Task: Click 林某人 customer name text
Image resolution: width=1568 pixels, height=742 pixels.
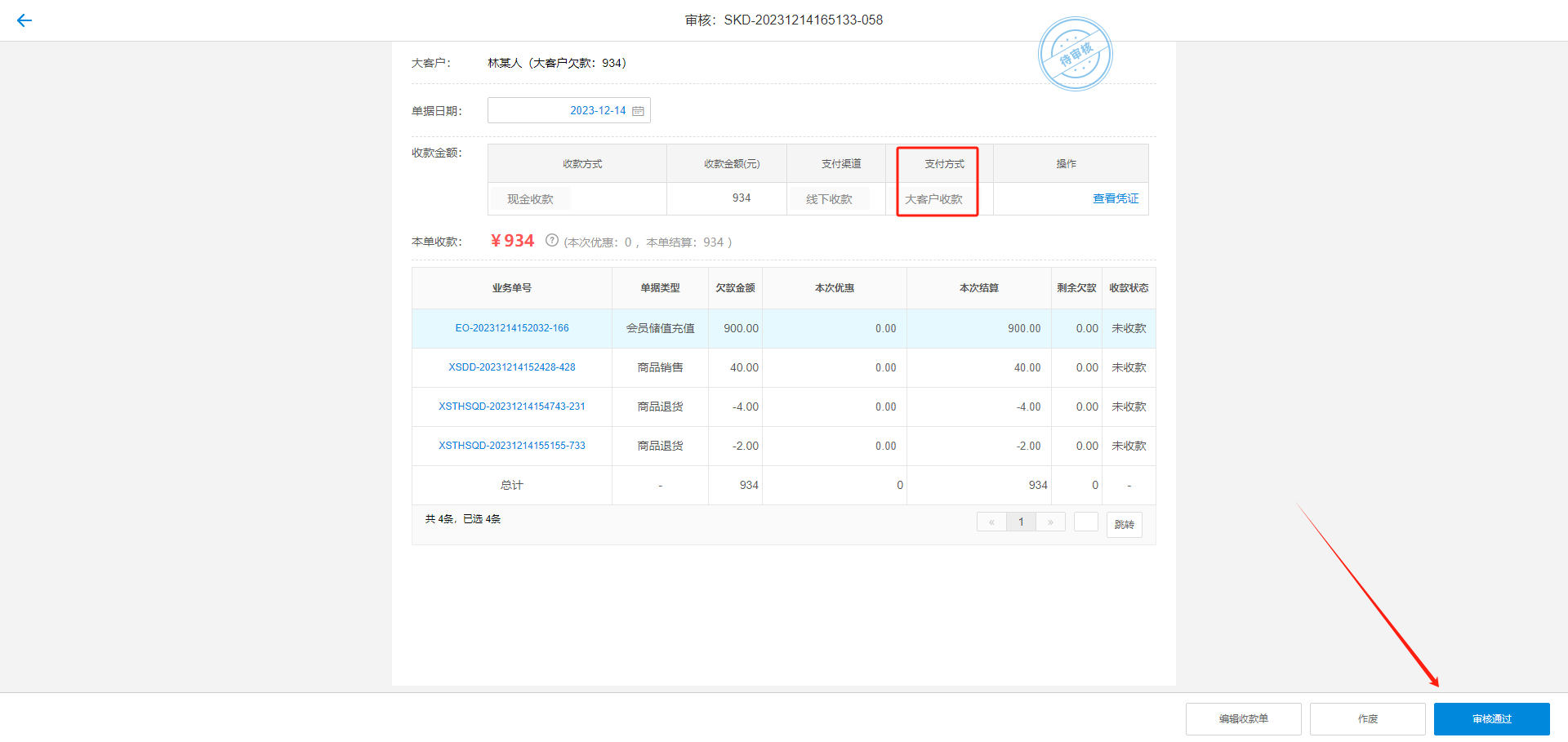Action: pyautogui.click(x=505, y=63)
